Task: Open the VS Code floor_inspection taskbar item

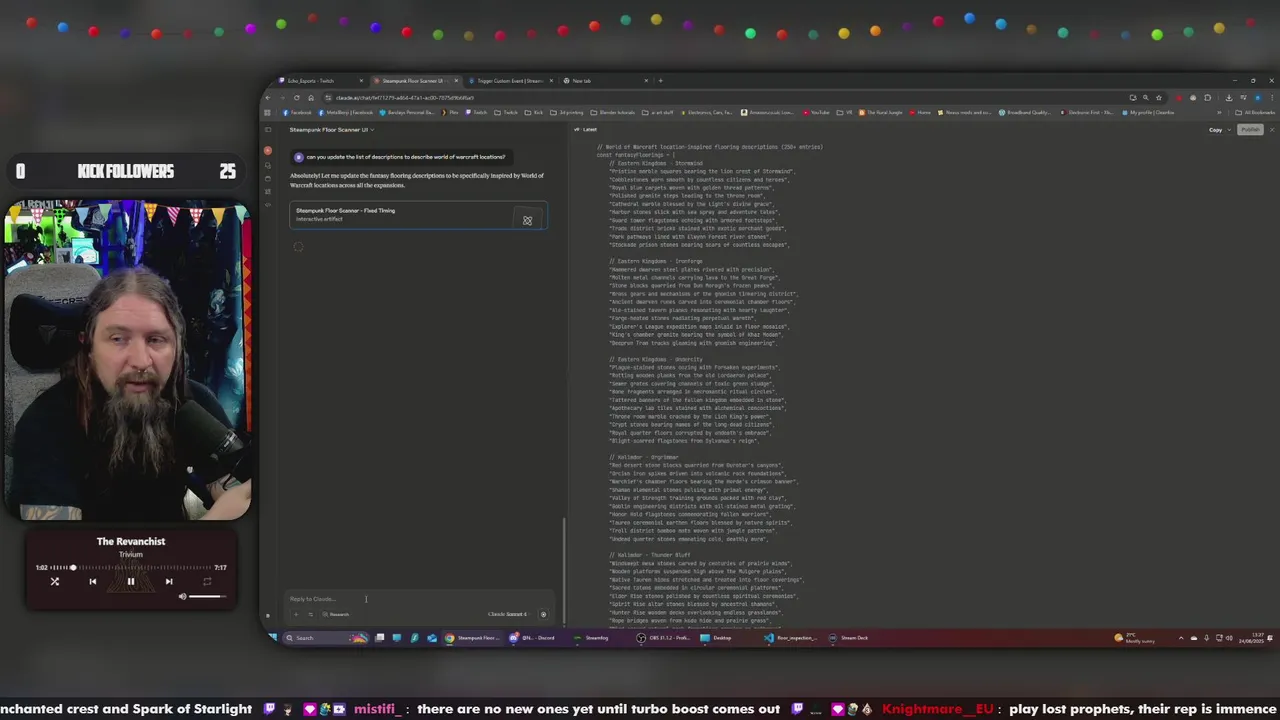Action: point(791,637)
